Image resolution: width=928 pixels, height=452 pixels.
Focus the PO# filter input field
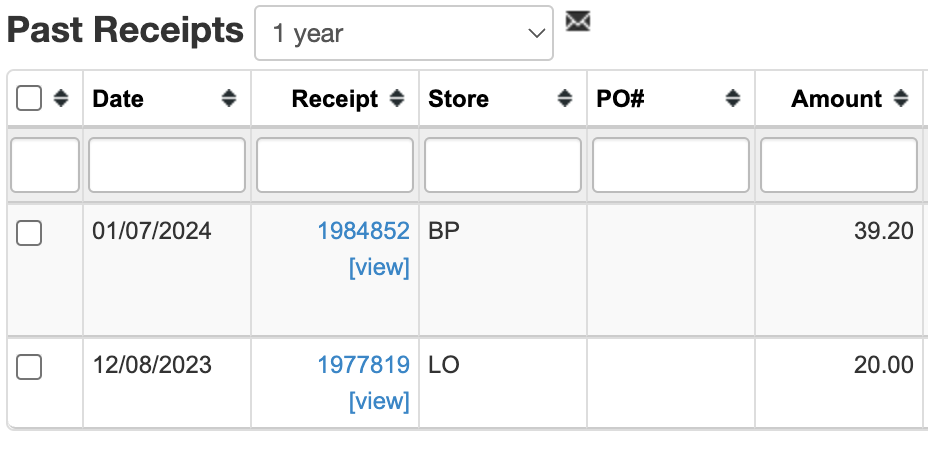[x=671, y=165]
